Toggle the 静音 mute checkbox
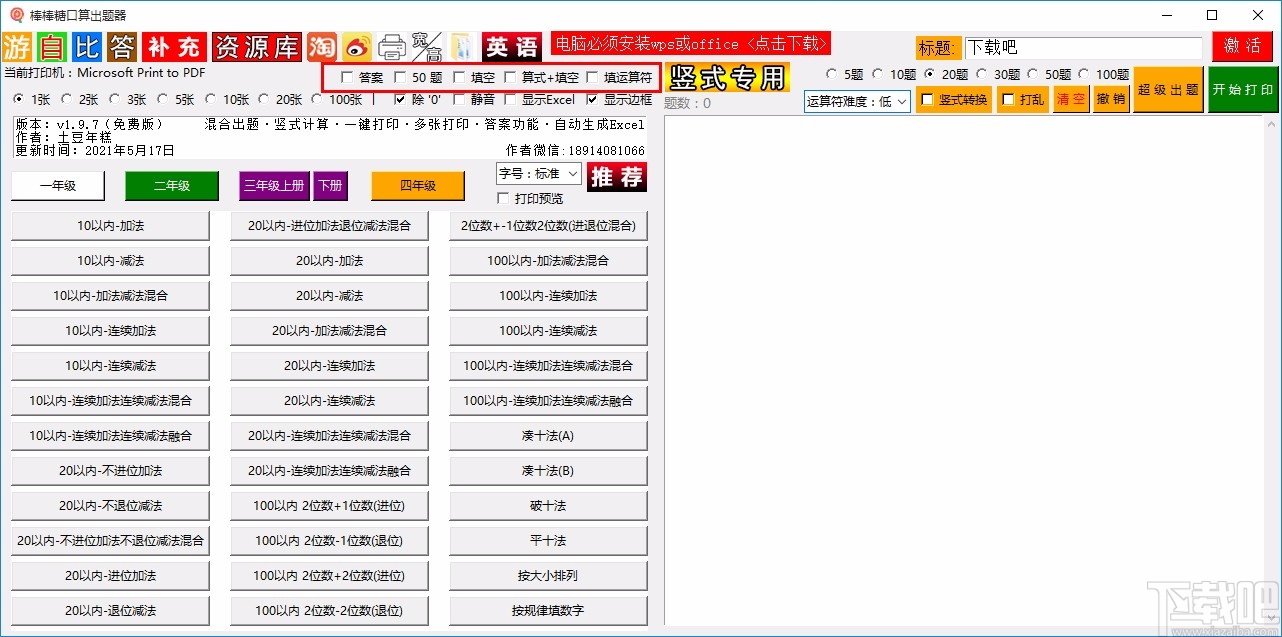This screenshot has width=1282, height=637. tap(458, 99)
